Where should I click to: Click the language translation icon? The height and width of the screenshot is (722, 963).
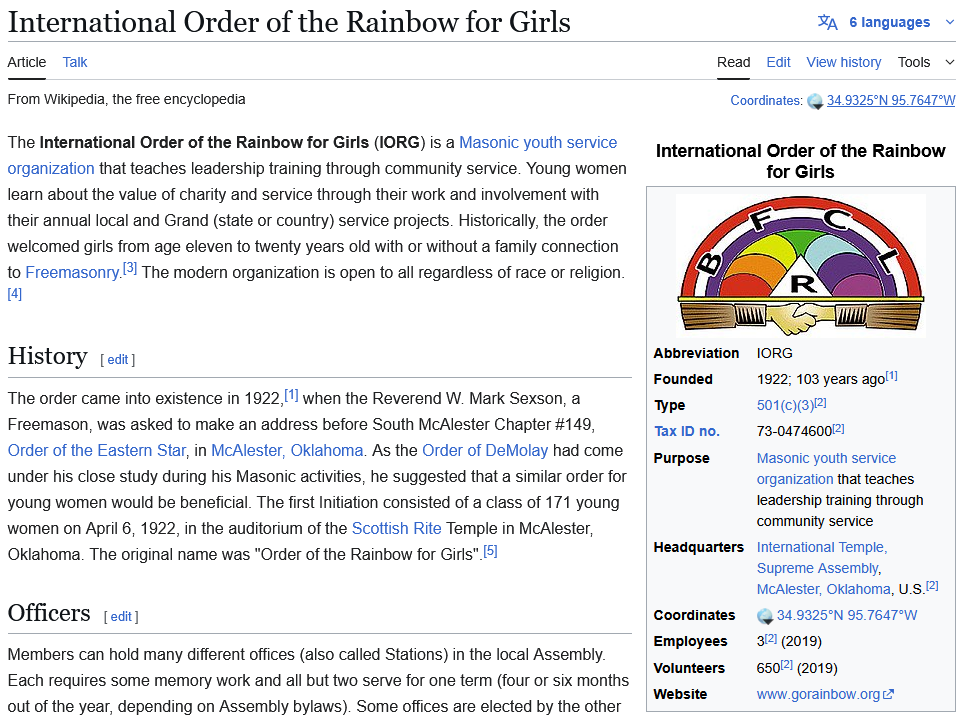coord(827,23)
